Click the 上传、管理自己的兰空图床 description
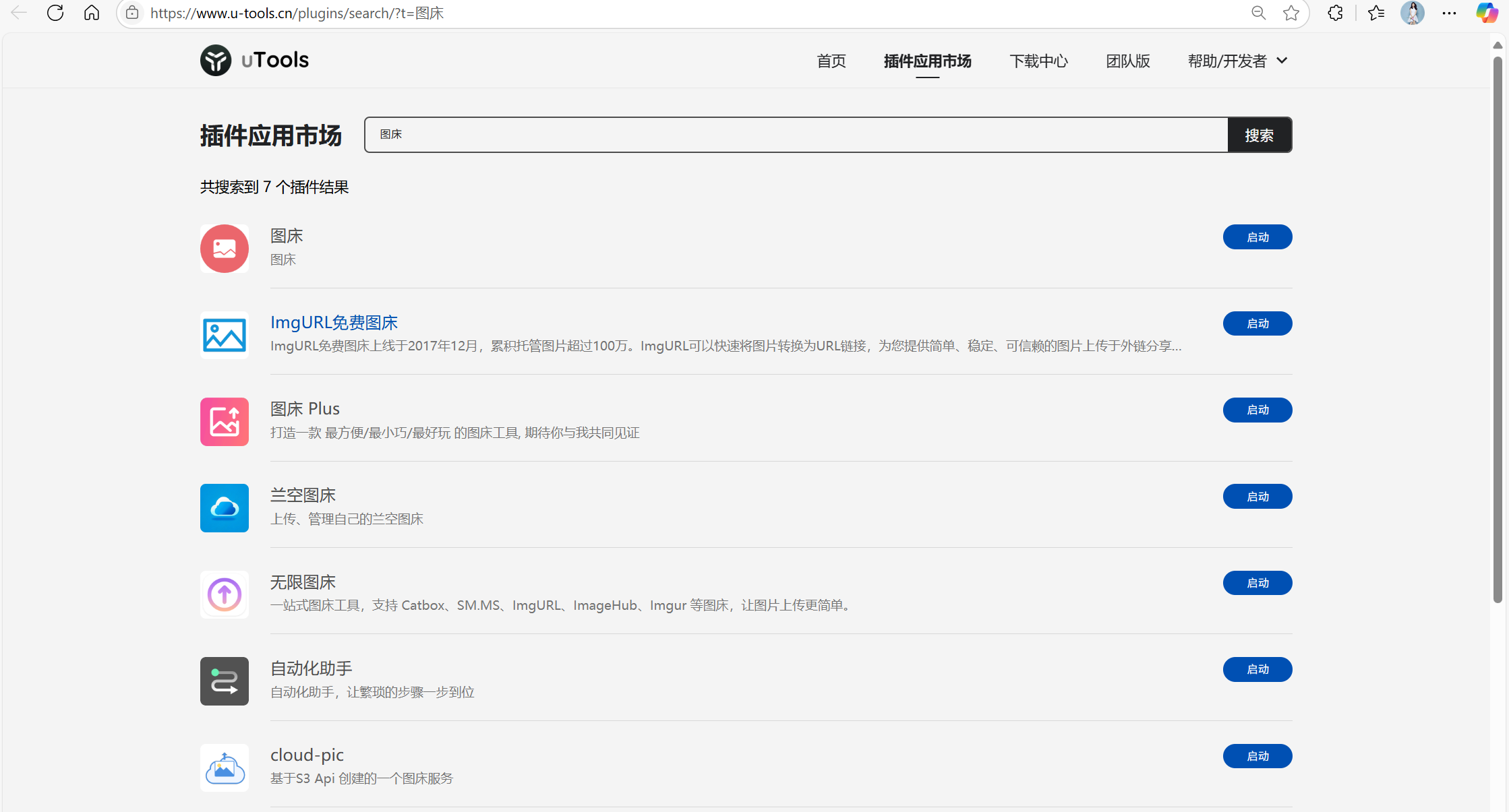Image resolution: width=1509 pixels, height=812 pixels. click(347, 519)
